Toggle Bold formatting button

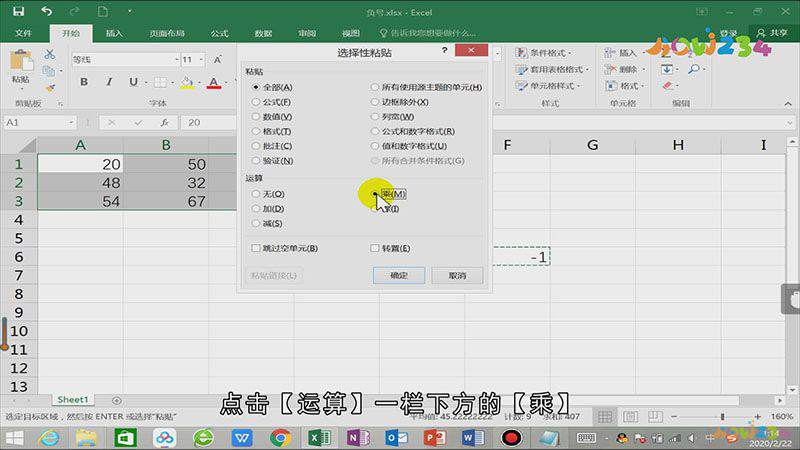pyautogui.click(x=84, y=82)
